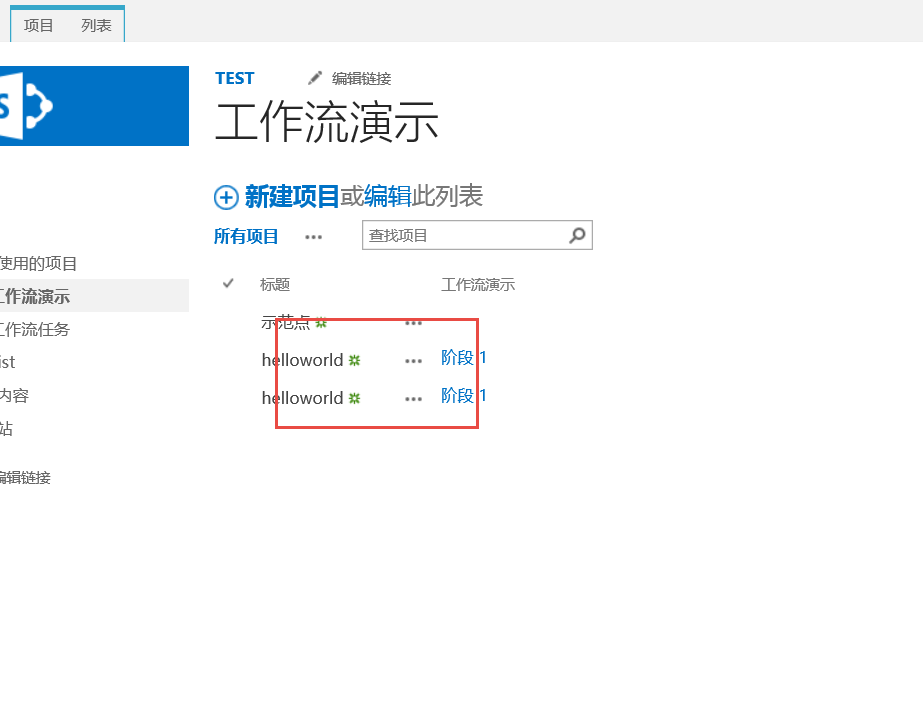Open the ellipsis menu next to 所有项目

(x=313, y=237)
